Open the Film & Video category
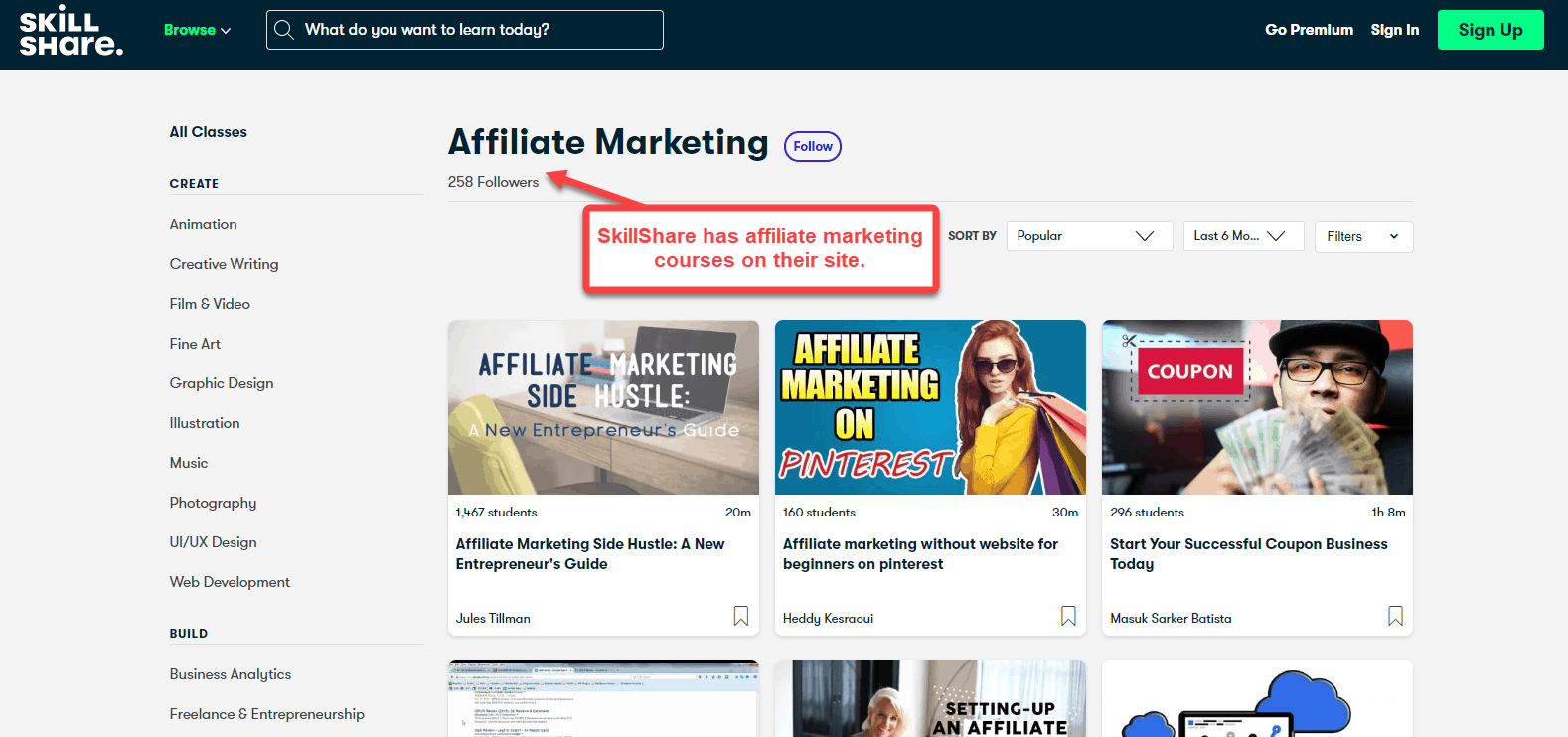The image size is (1568, 737). tap(210, 304)
